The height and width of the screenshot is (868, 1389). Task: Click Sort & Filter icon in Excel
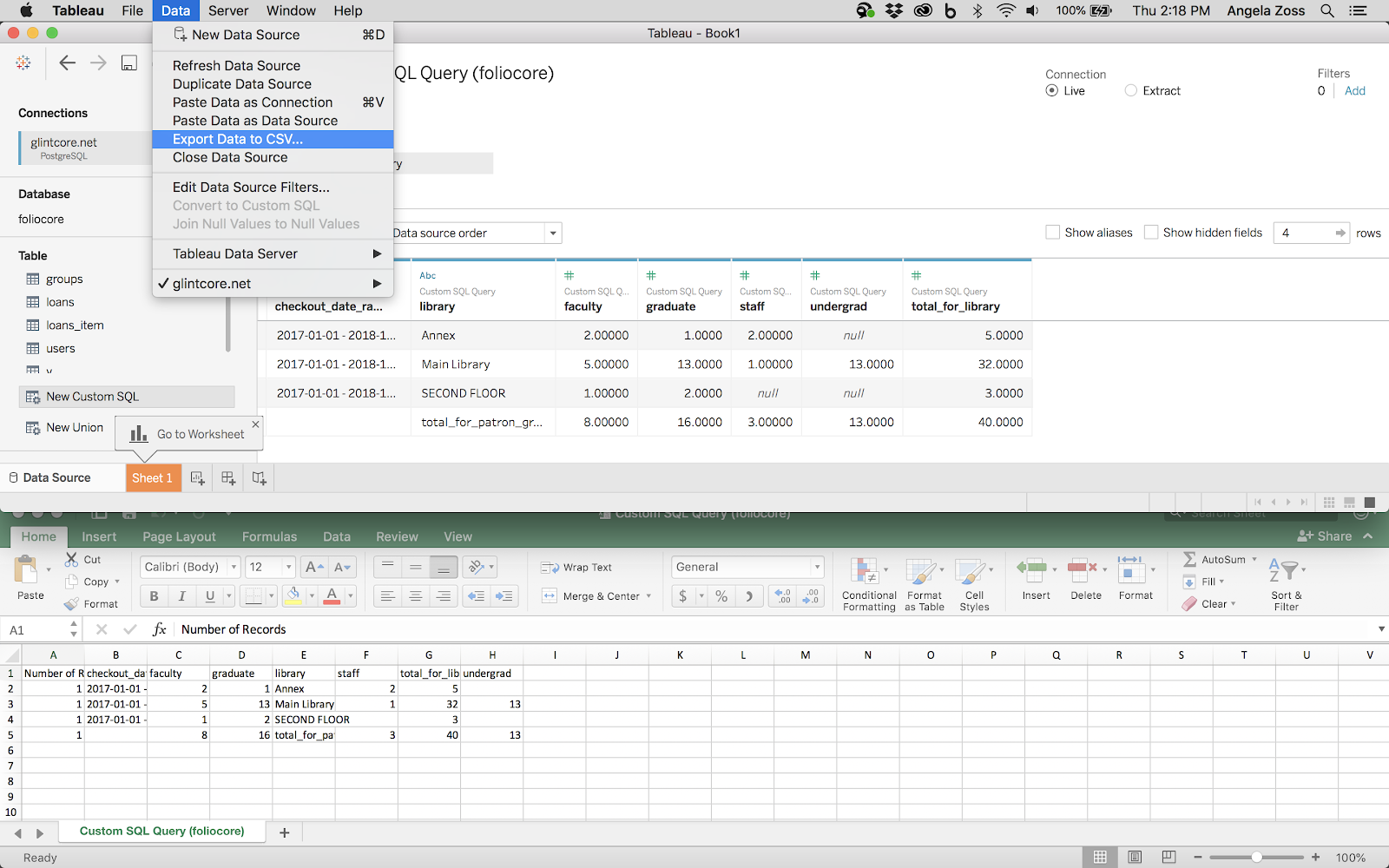(x=1286, y=570)
